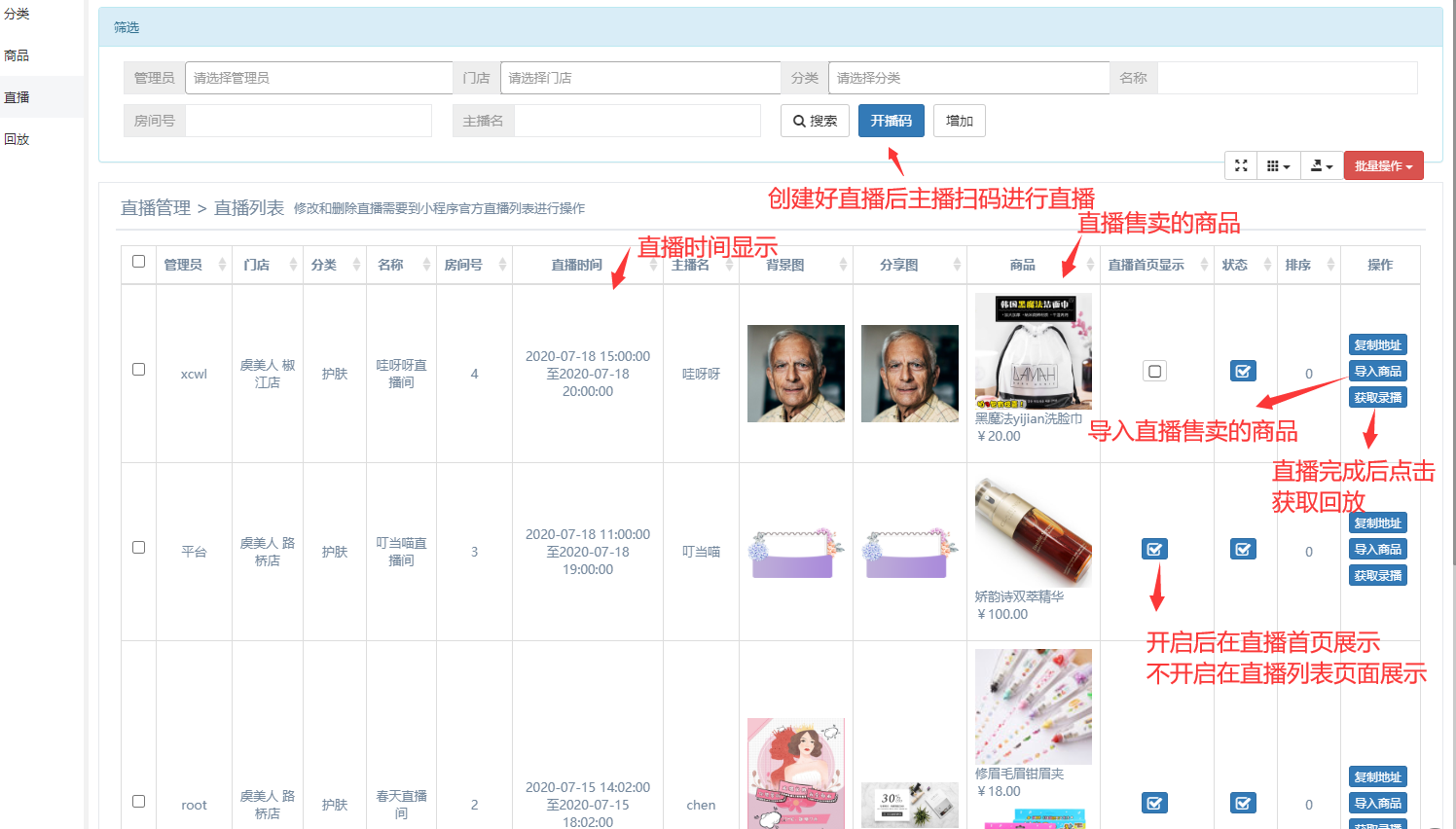Screen dimensions: 1456x829
Task: Open the export data dropdown
Action: tap(1321, 166)
